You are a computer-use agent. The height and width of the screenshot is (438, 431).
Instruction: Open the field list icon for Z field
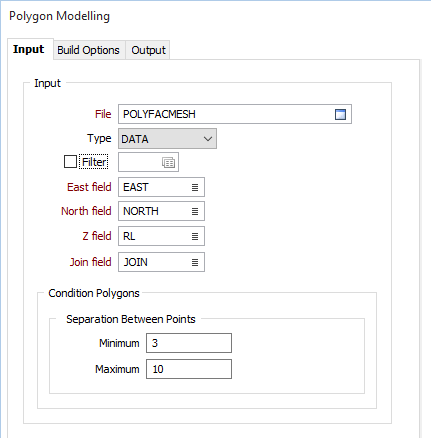tap(195, 236)
